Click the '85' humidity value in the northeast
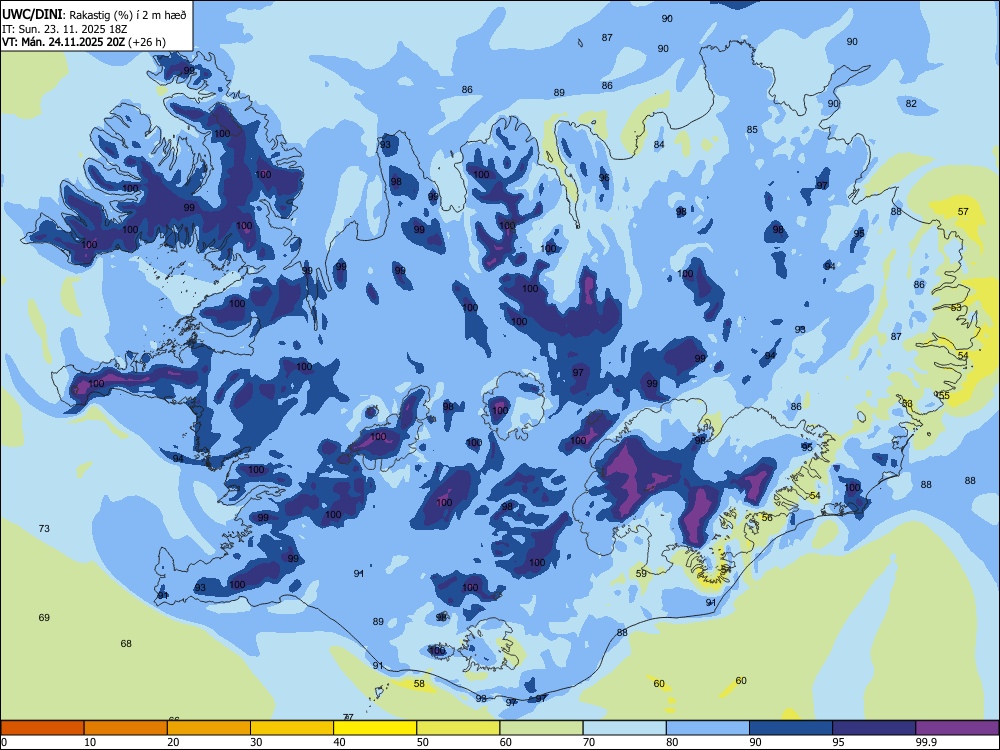Image resolution: width=1000 pixels, height=750 pixels. 753,129
